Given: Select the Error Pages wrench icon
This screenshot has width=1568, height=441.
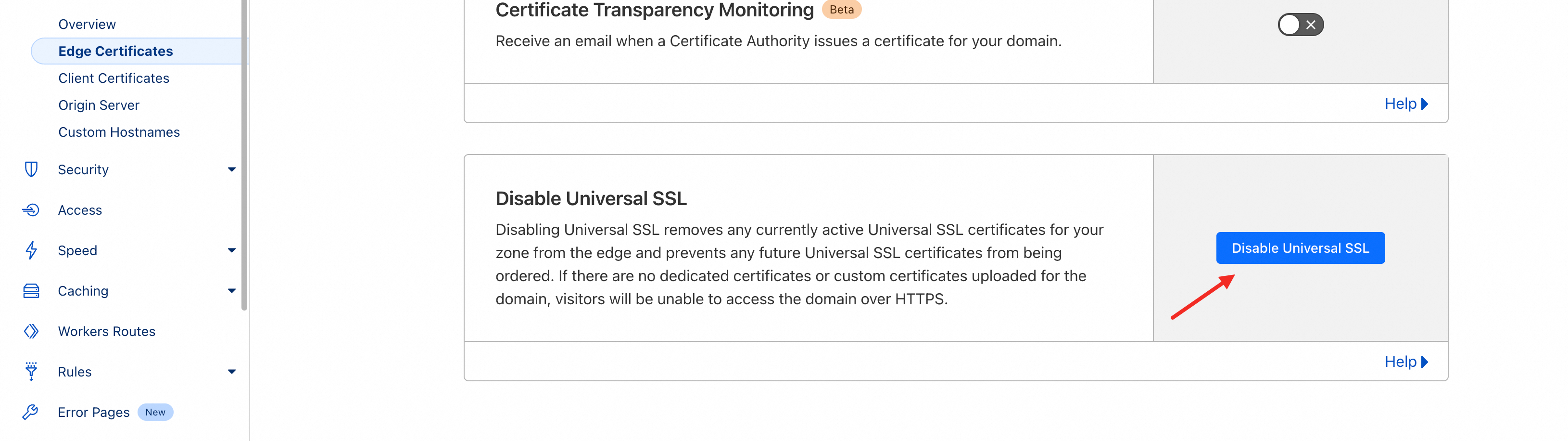Looking at the screenshot, I should 31,412.
